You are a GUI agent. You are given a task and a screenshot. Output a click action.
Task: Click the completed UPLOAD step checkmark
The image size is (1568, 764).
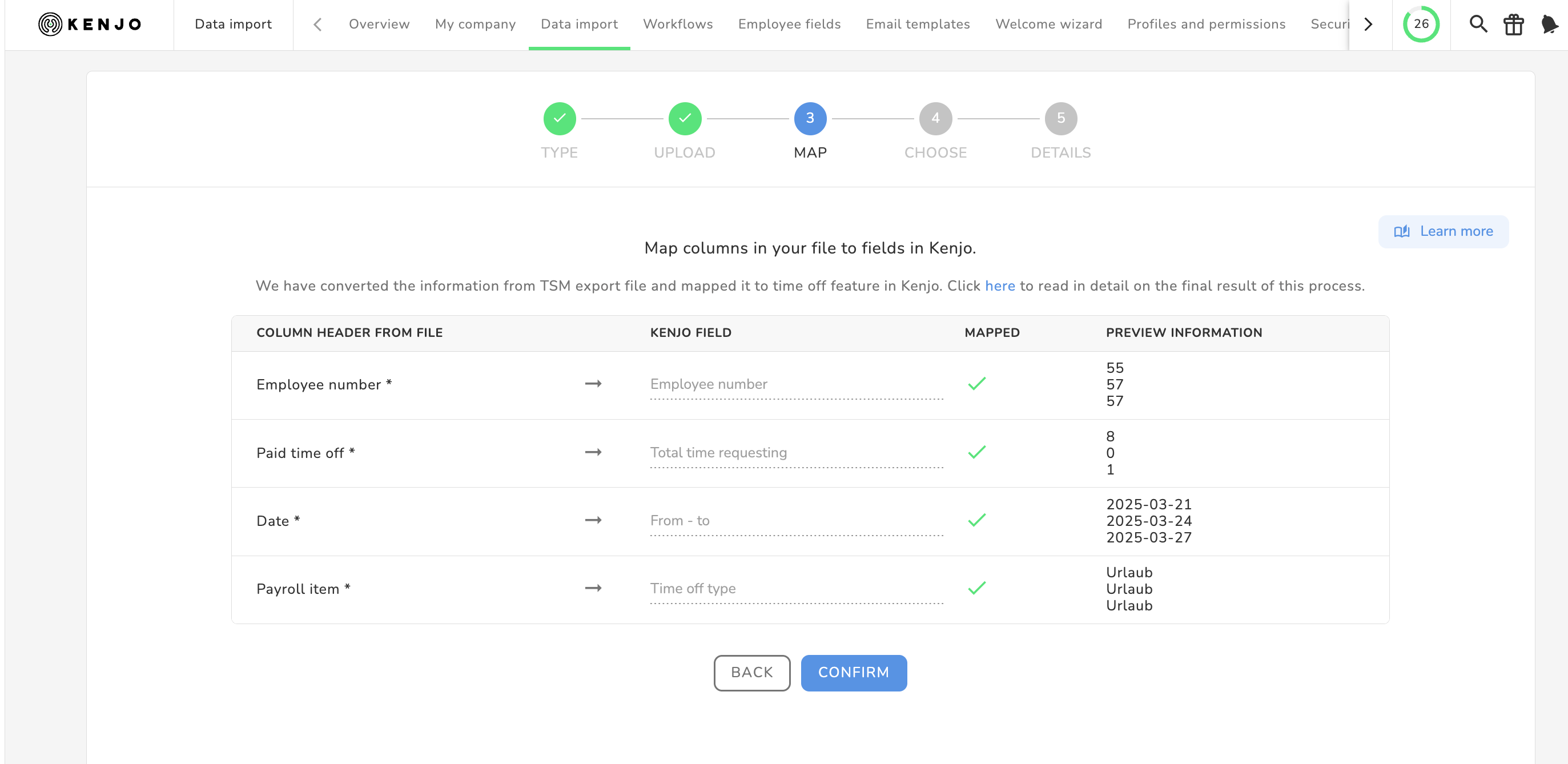point(684,118)
